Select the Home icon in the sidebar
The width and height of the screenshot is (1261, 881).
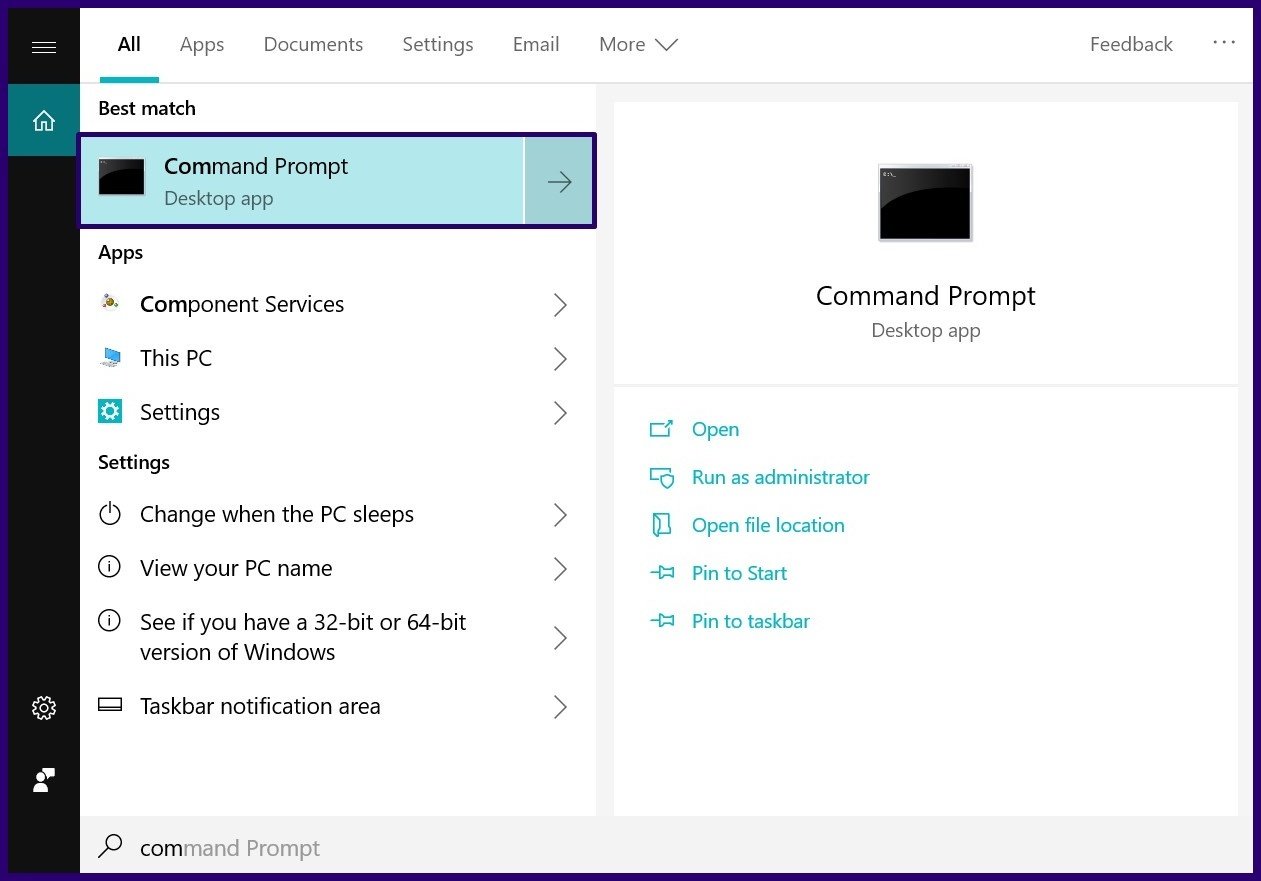[44, 120]
